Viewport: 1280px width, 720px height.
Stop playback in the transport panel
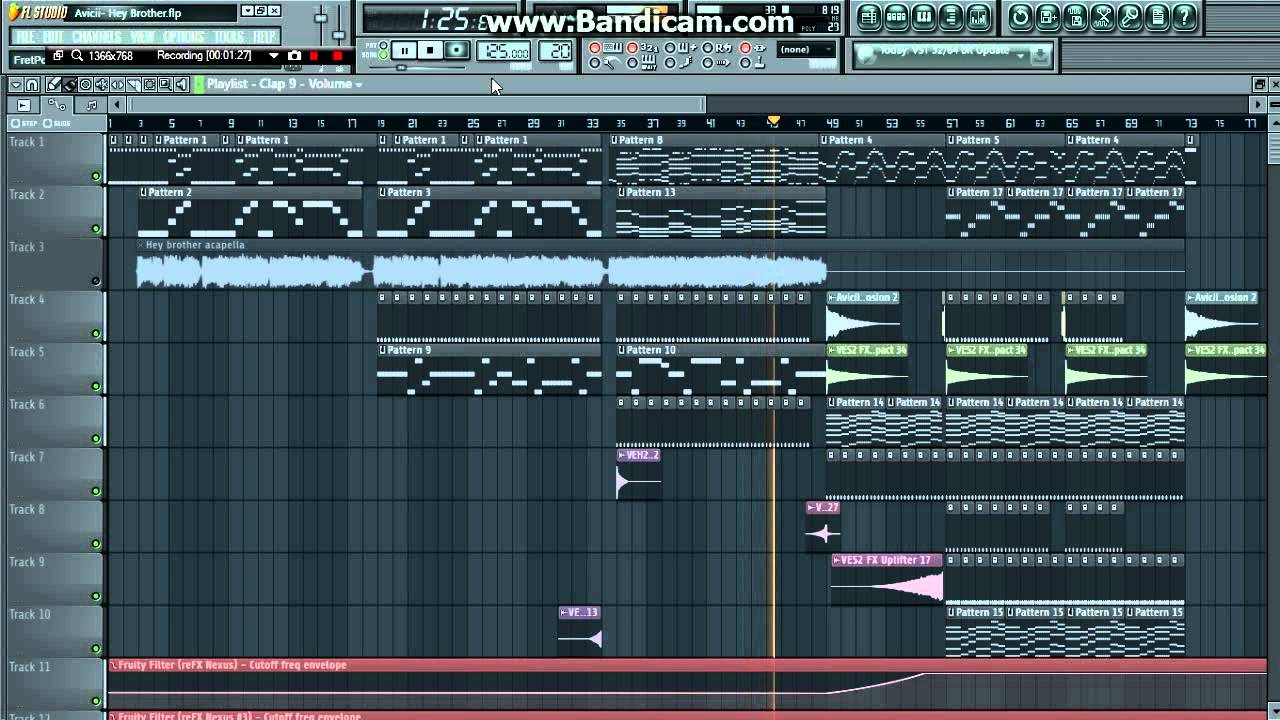click(430, 50)
